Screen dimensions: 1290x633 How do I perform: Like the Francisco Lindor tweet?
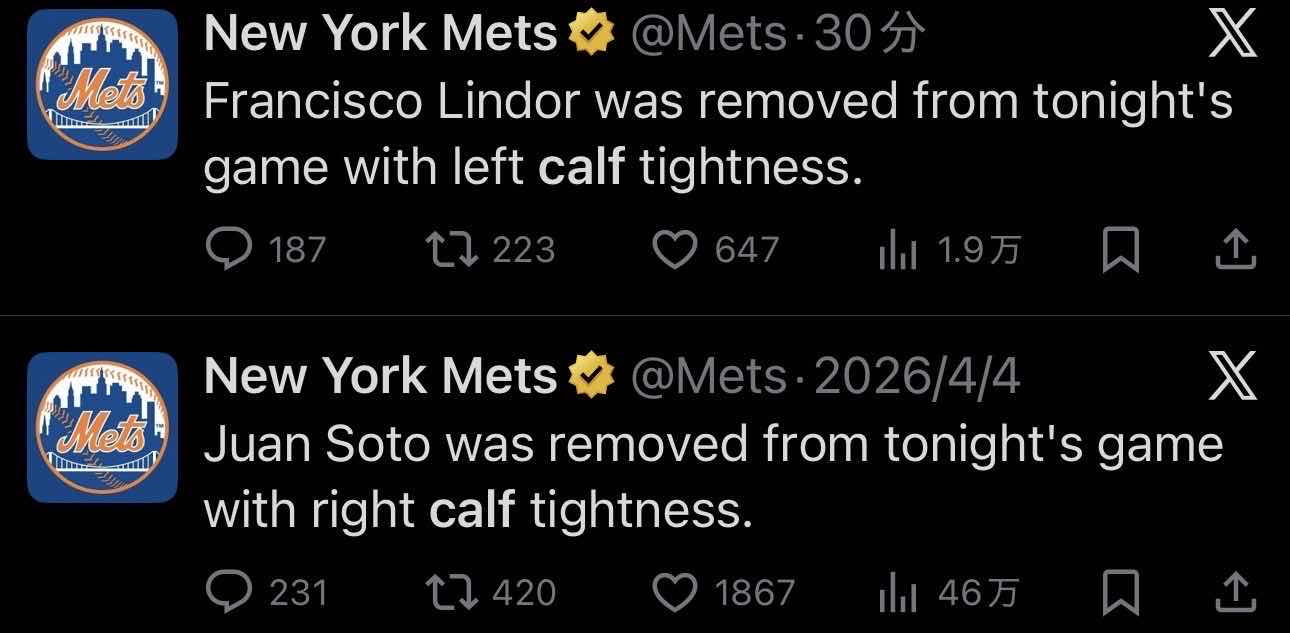[x=675, y=250]
